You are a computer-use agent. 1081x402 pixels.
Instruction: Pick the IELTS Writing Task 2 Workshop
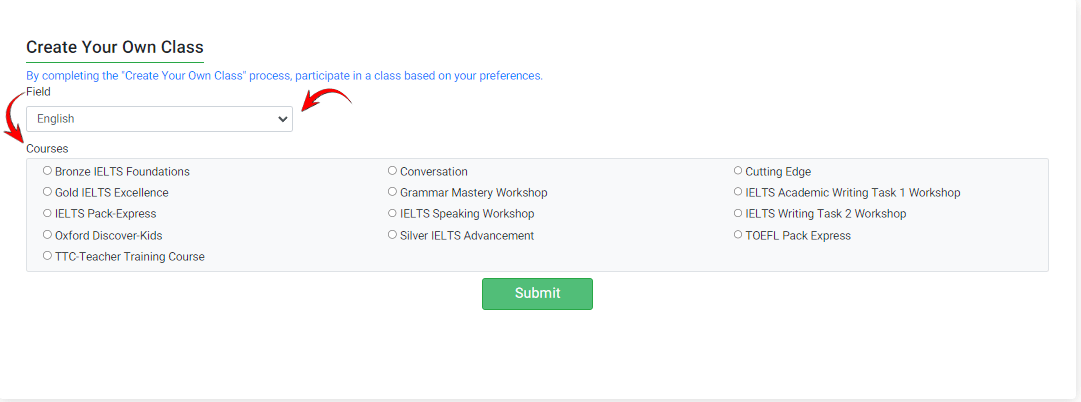click(738, 213)
